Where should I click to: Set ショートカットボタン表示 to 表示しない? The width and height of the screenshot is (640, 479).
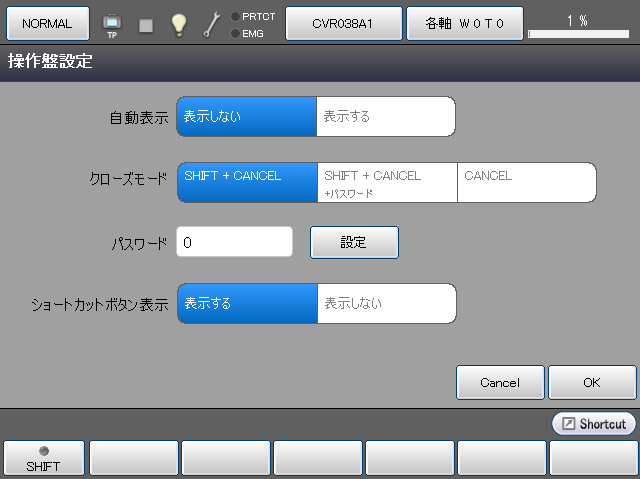tap(386, 303)
